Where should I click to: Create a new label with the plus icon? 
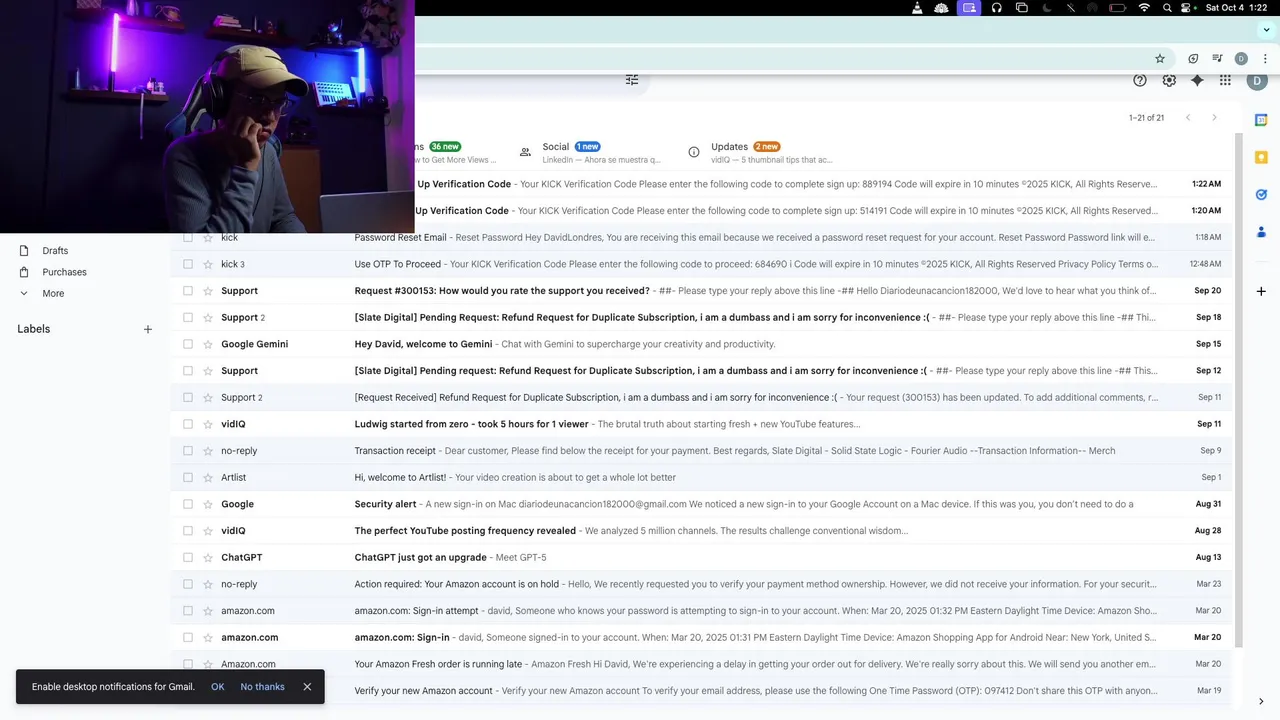[148, 329]
